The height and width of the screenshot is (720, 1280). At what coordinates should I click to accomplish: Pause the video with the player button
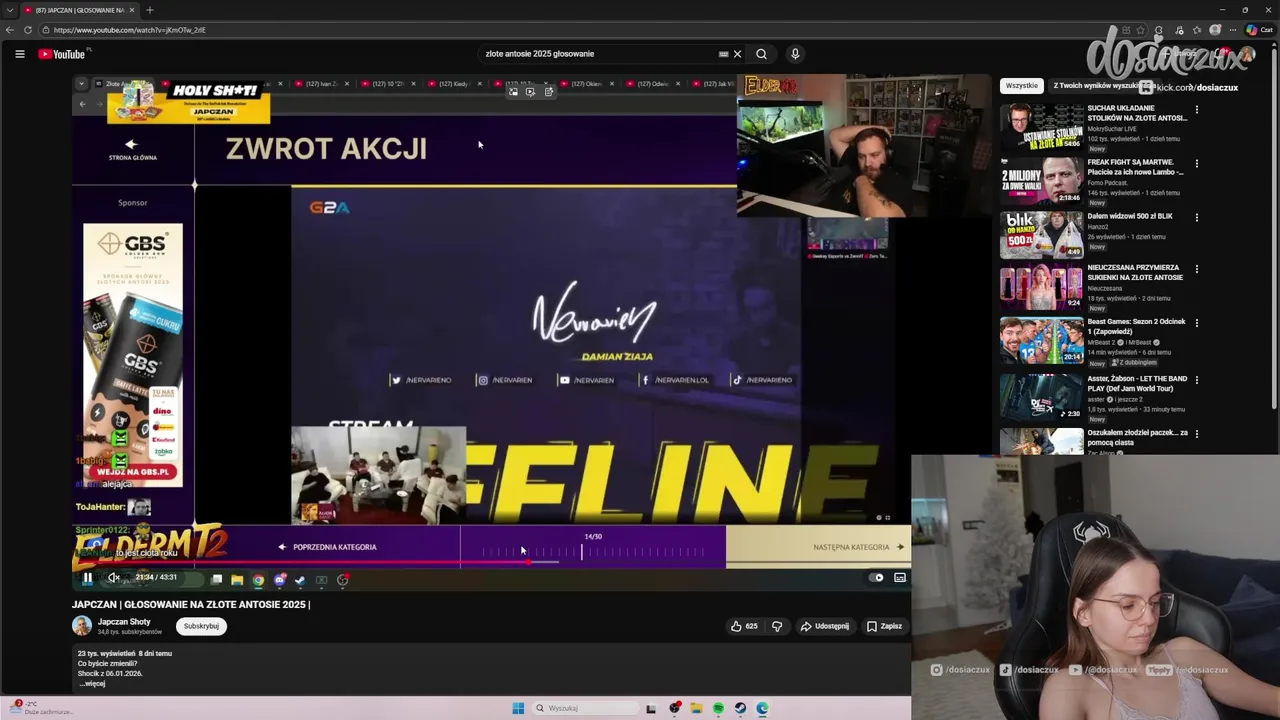(x=87, y=577)
